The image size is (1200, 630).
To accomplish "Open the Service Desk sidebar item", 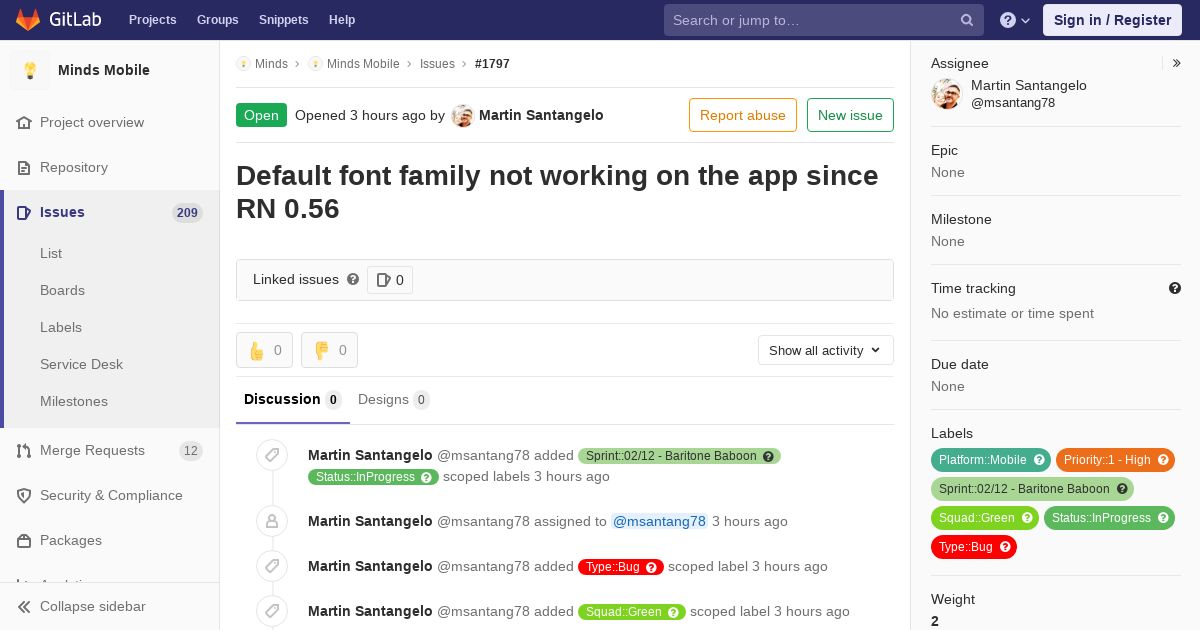I will click(81, 364).
